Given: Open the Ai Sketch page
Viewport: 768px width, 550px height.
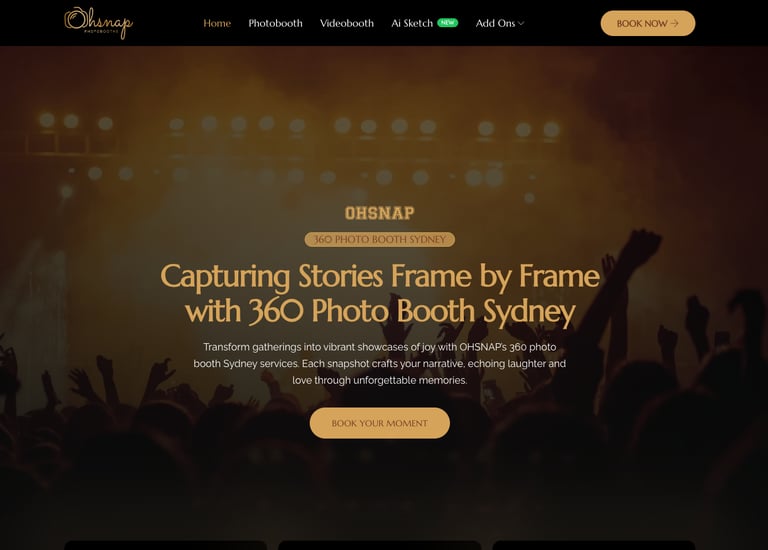Looking at the screenshot, I should [412, 23].
